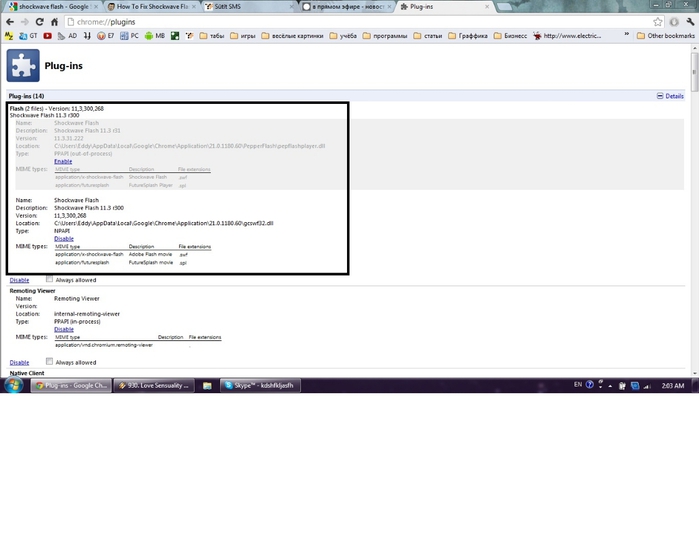Click the Windows Start orb
The width and height of the screenshot is (699, 560).
(14, 385)
